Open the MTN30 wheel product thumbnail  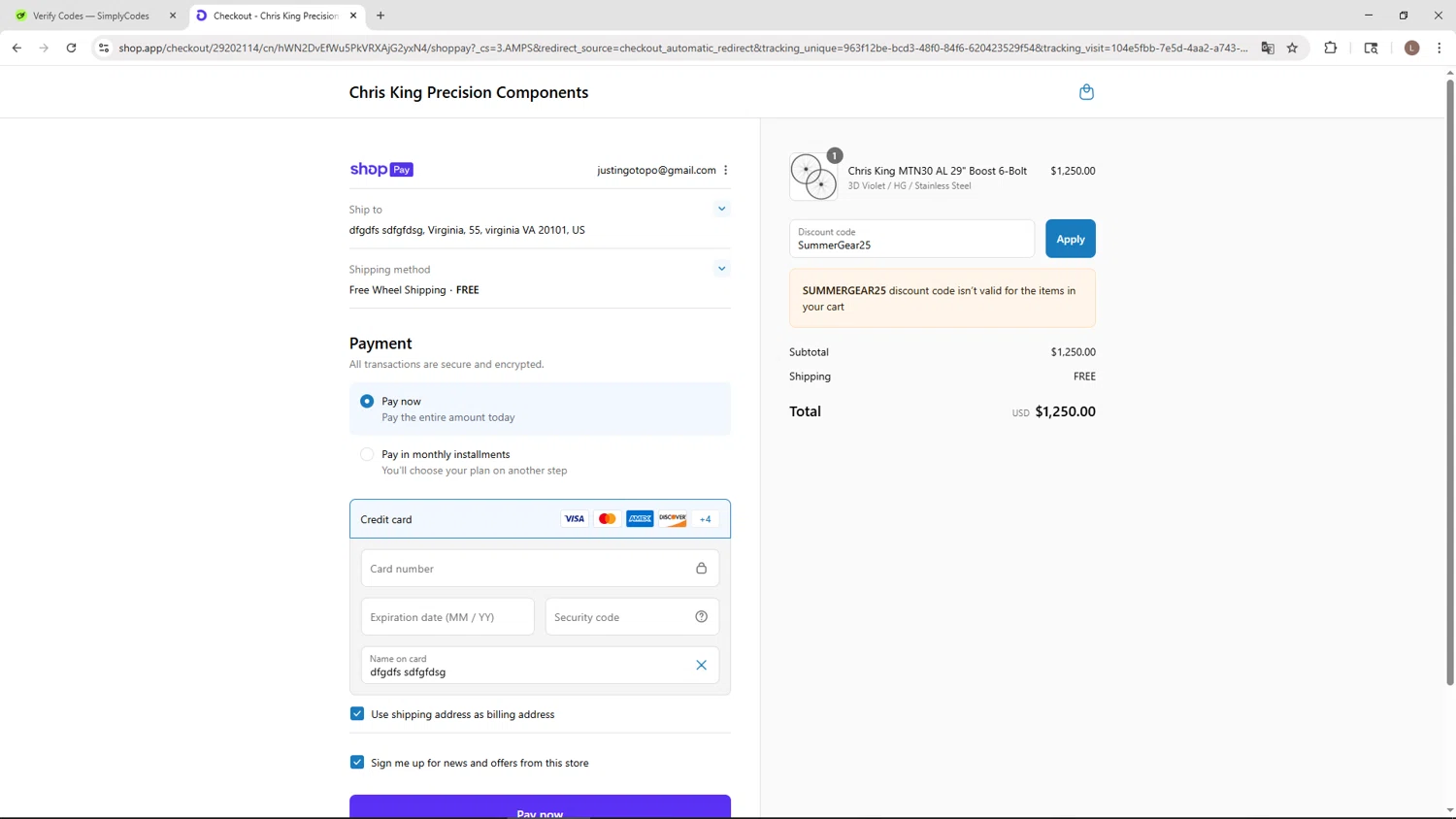click(813, 177)
